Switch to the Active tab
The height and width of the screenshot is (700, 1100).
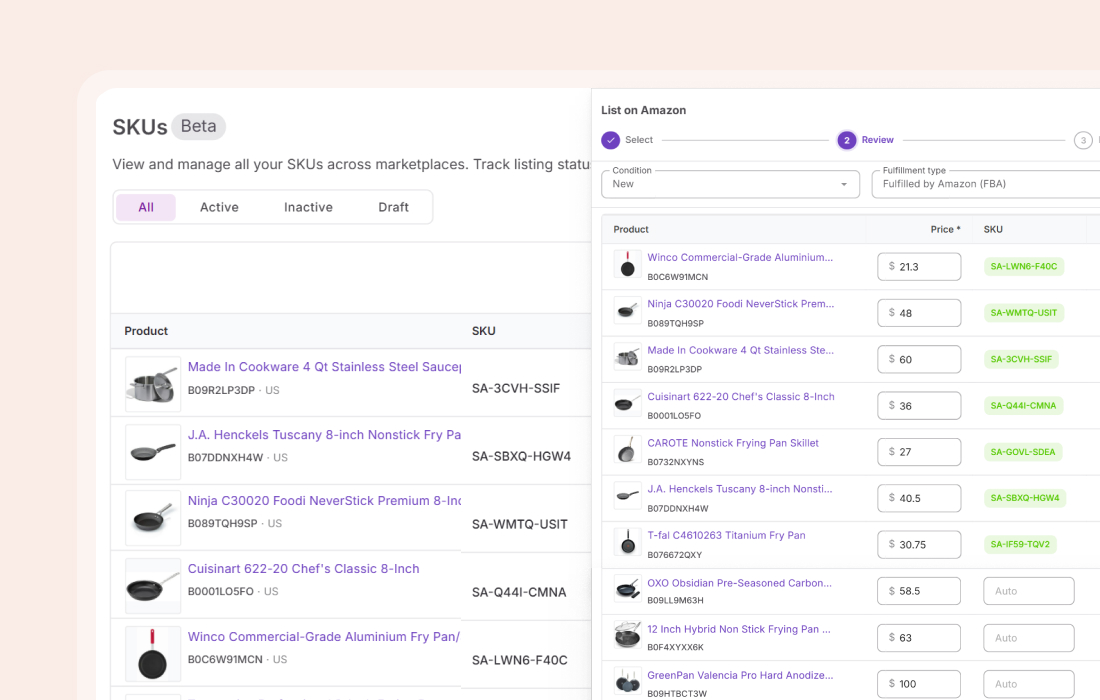click(x=219, y=207)
